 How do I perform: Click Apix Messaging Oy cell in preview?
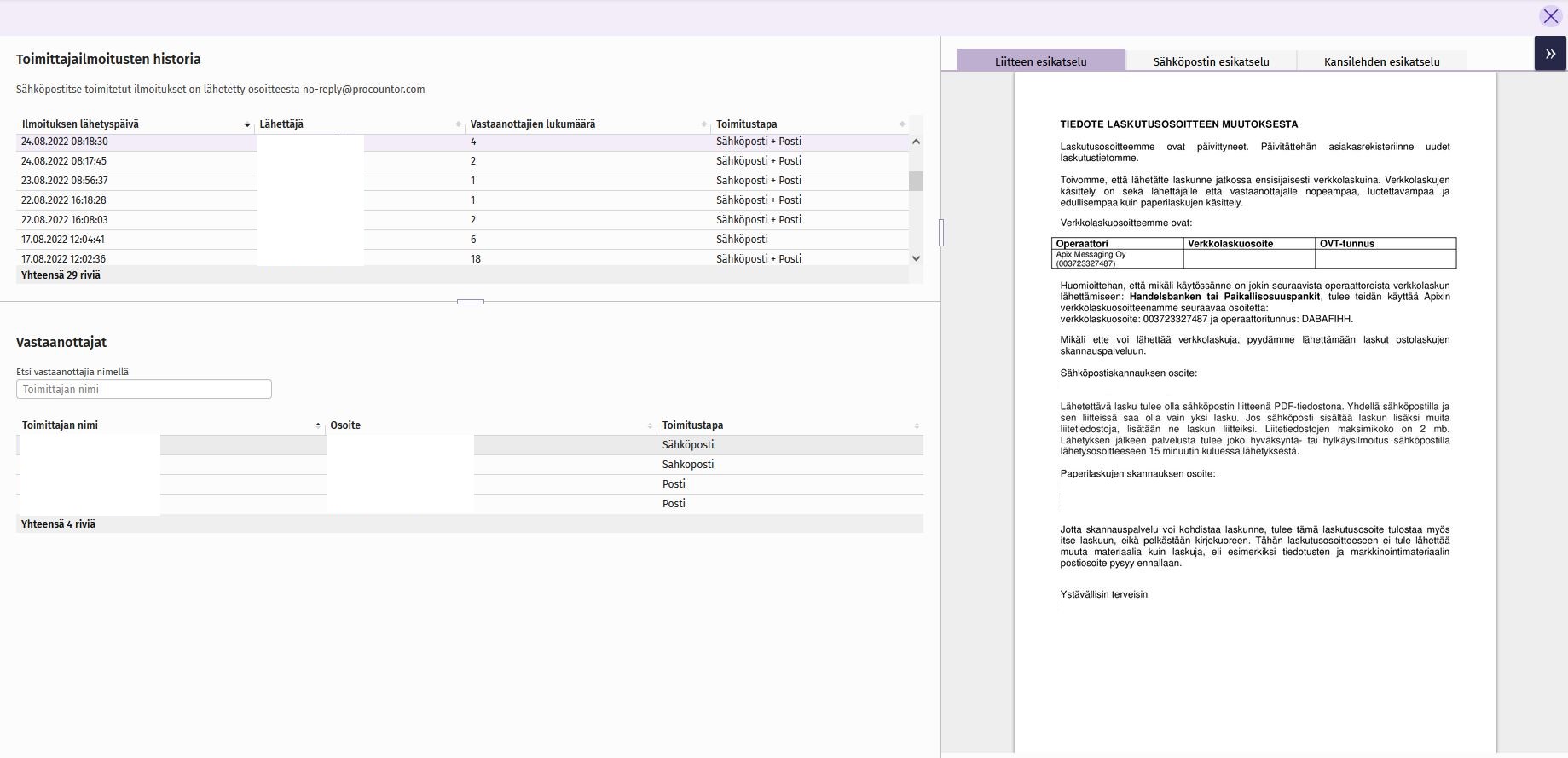(1118, 258)
